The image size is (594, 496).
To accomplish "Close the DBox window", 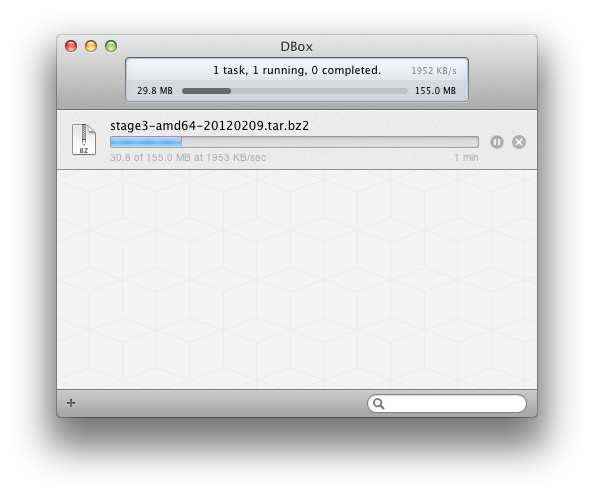I will pos(71,46).
